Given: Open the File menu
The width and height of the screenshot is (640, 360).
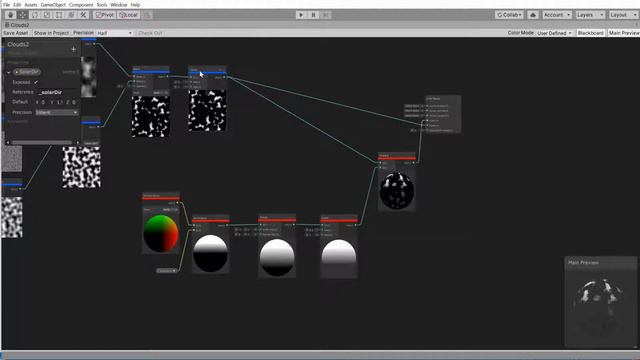Looking at the screenshot, I should tap(6, 5).
